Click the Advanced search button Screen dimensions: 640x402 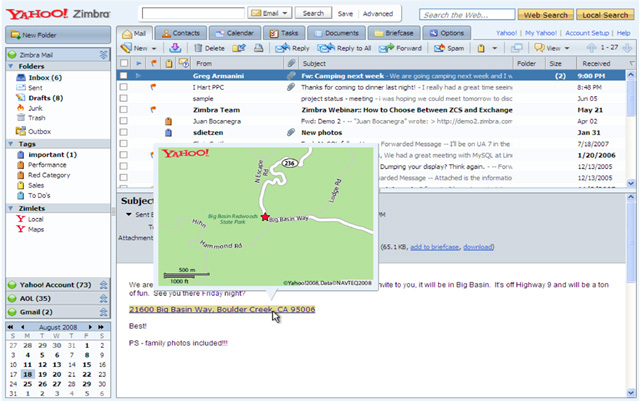click(378, 13)
